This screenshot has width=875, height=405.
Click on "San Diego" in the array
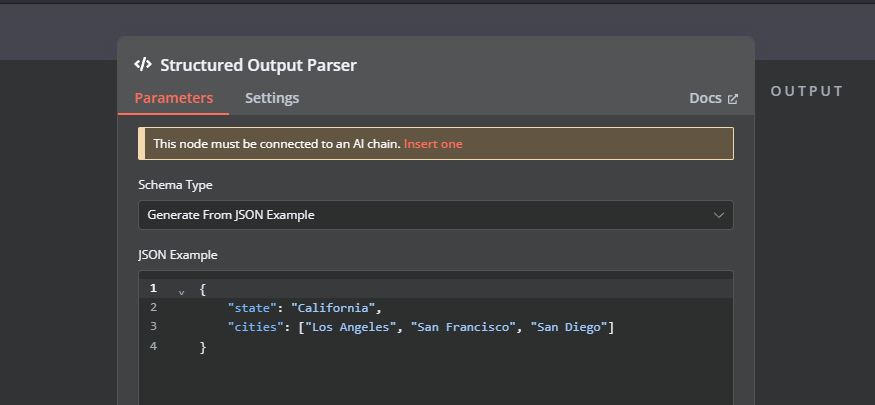pyautogui.click(x=569, y=327)
